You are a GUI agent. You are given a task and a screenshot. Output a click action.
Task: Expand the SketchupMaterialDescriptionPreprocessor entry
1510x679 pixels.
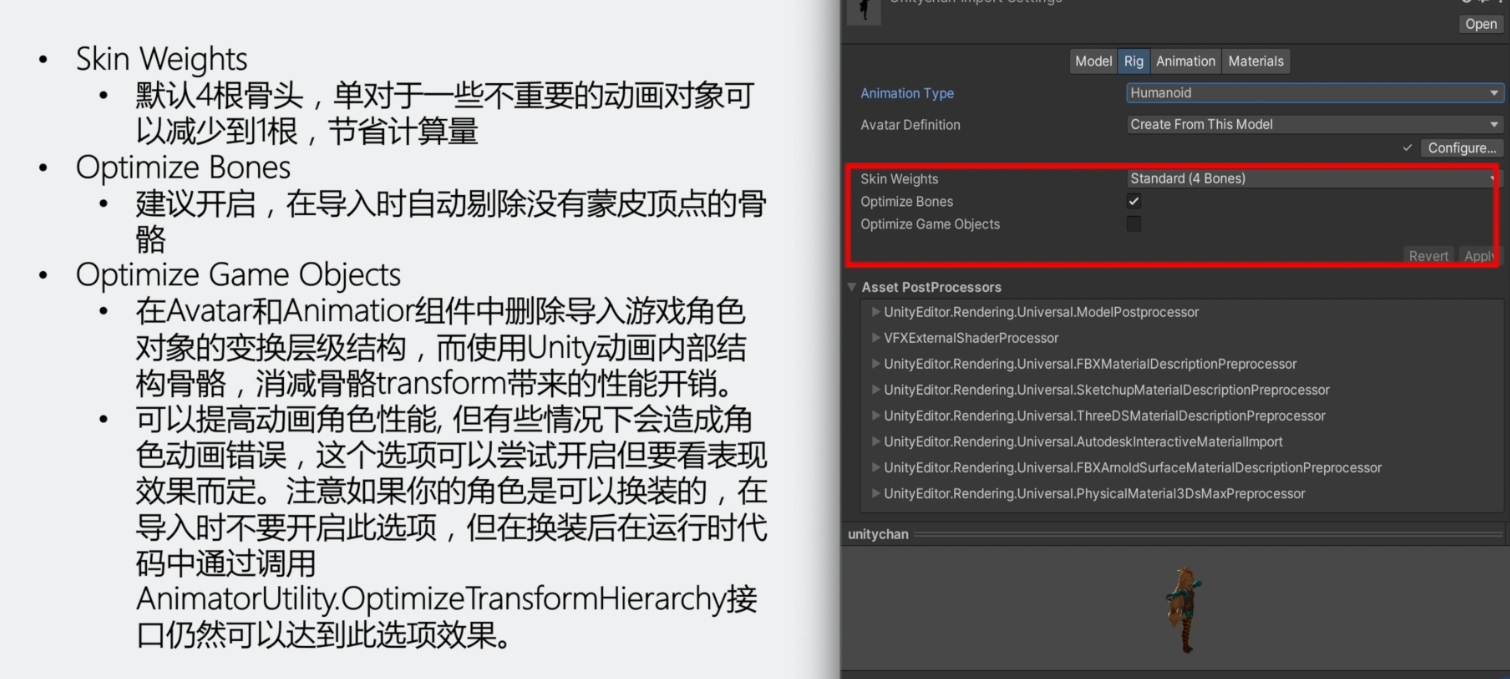(x=877, y=390)
